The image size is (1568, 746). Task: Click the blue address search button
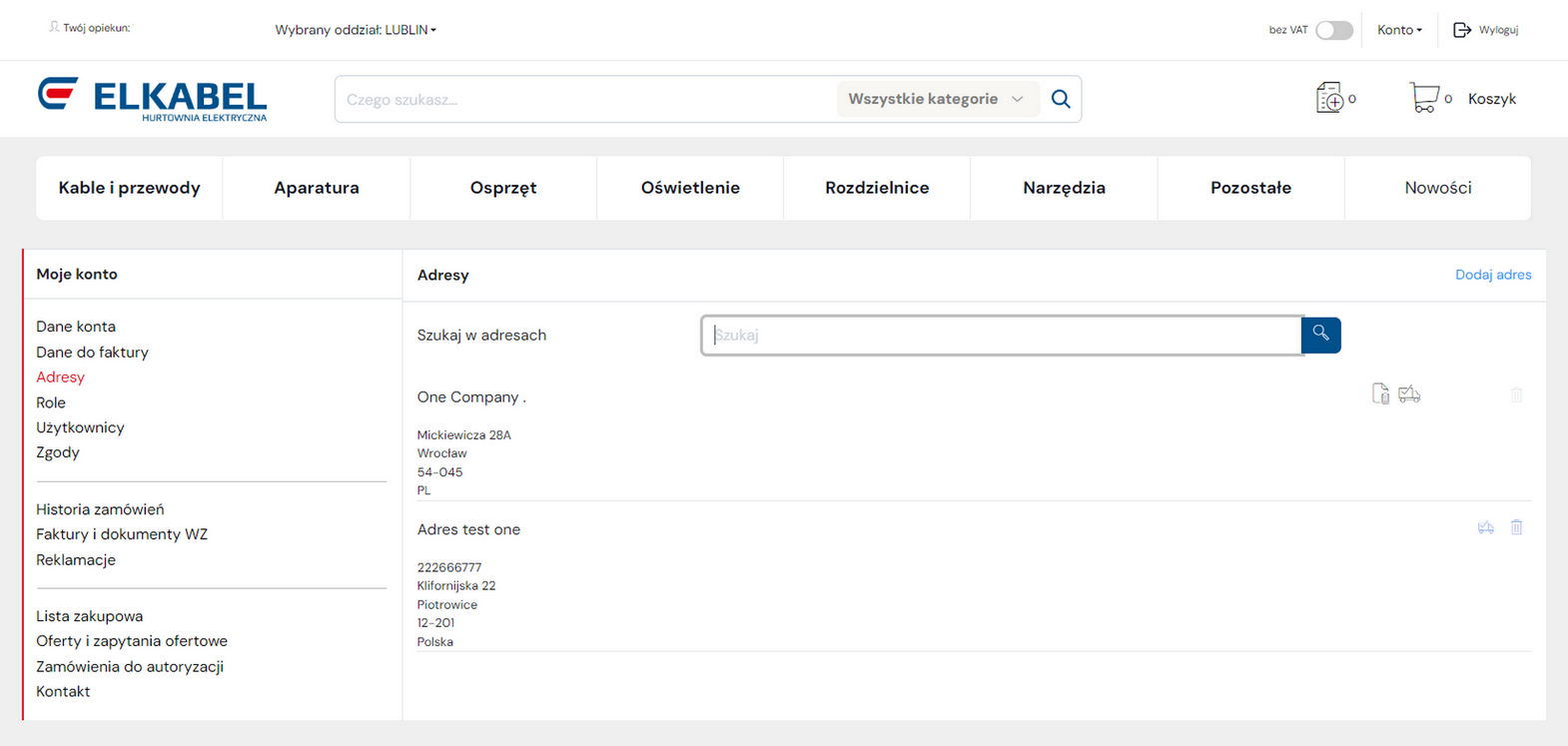(1320, 335)
